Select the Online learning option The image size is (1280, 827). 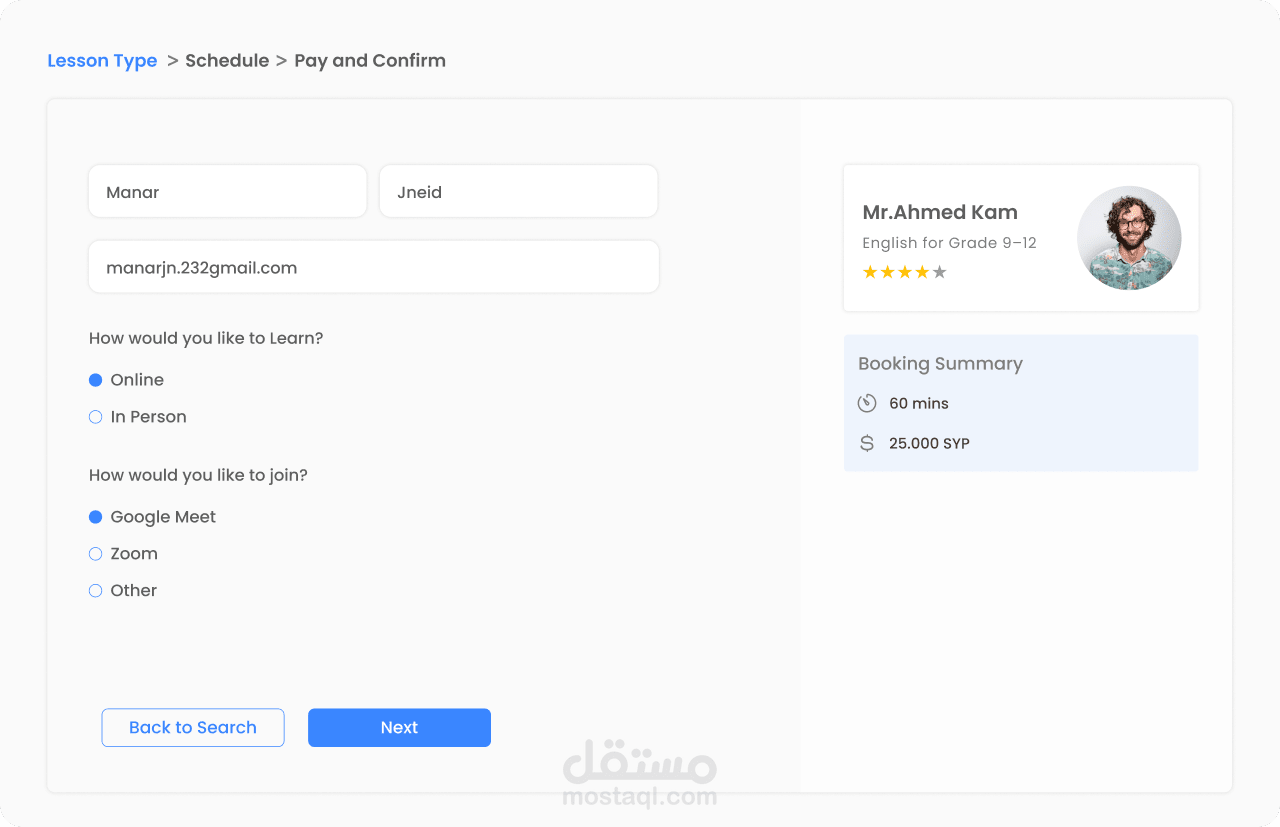tap(96, 380)
